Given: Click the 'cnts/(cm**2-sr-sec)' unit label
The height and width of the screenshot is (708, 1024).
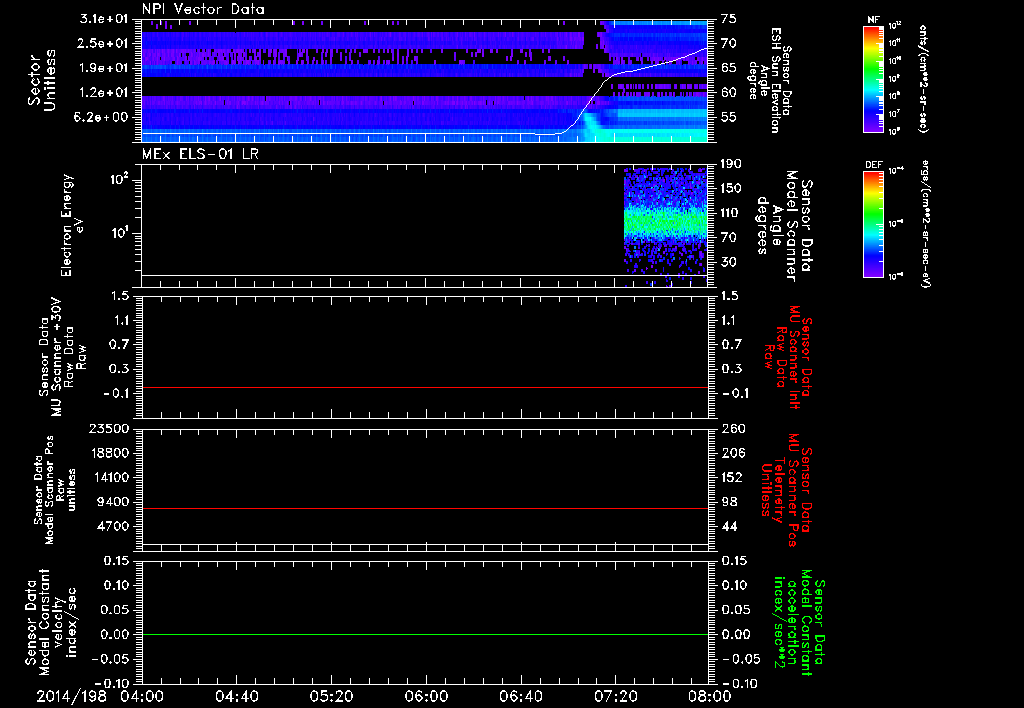Looking at the screenshot, I should (923, 78).
